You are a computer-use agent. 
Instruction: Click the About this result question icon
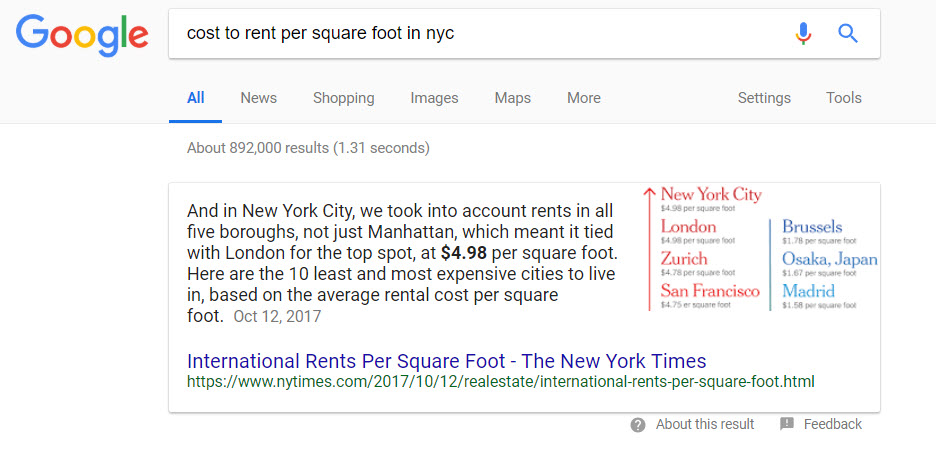tap(638, 425)
